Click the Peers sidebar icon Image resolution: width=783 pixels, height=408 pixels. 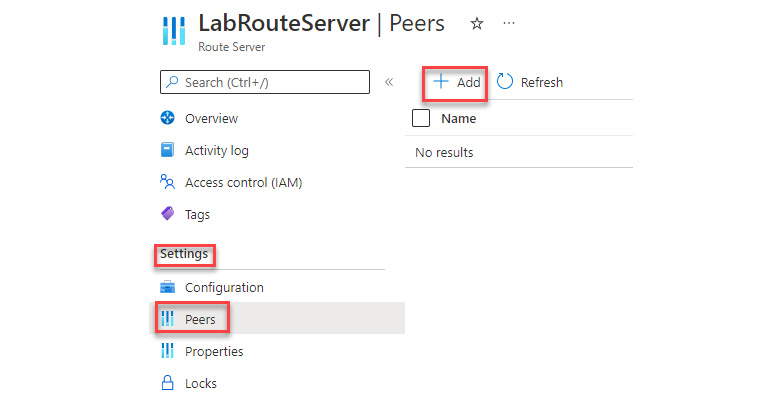point(167,319)
